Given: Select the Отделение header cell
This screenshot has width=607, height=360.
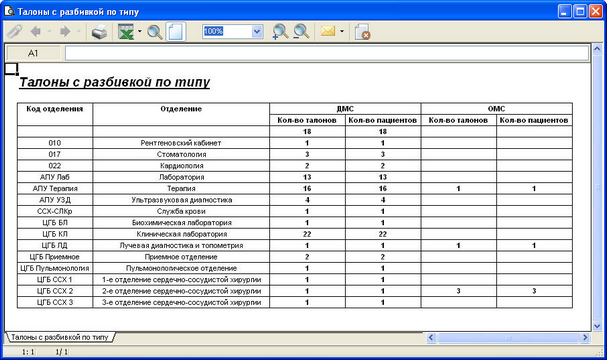Looking at the screenshot, I should coord(181,114).
